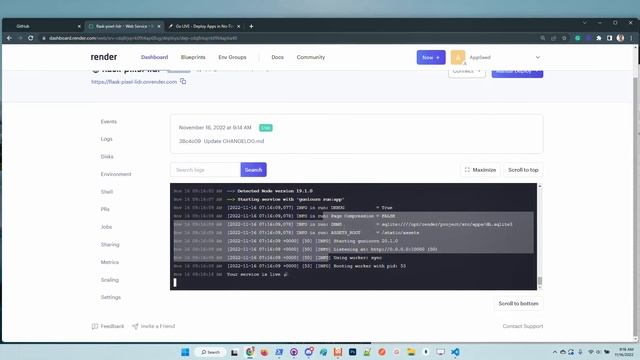640x360 pixels.
Task: Open Chrome from the taskbar
Action: (250, 352)
